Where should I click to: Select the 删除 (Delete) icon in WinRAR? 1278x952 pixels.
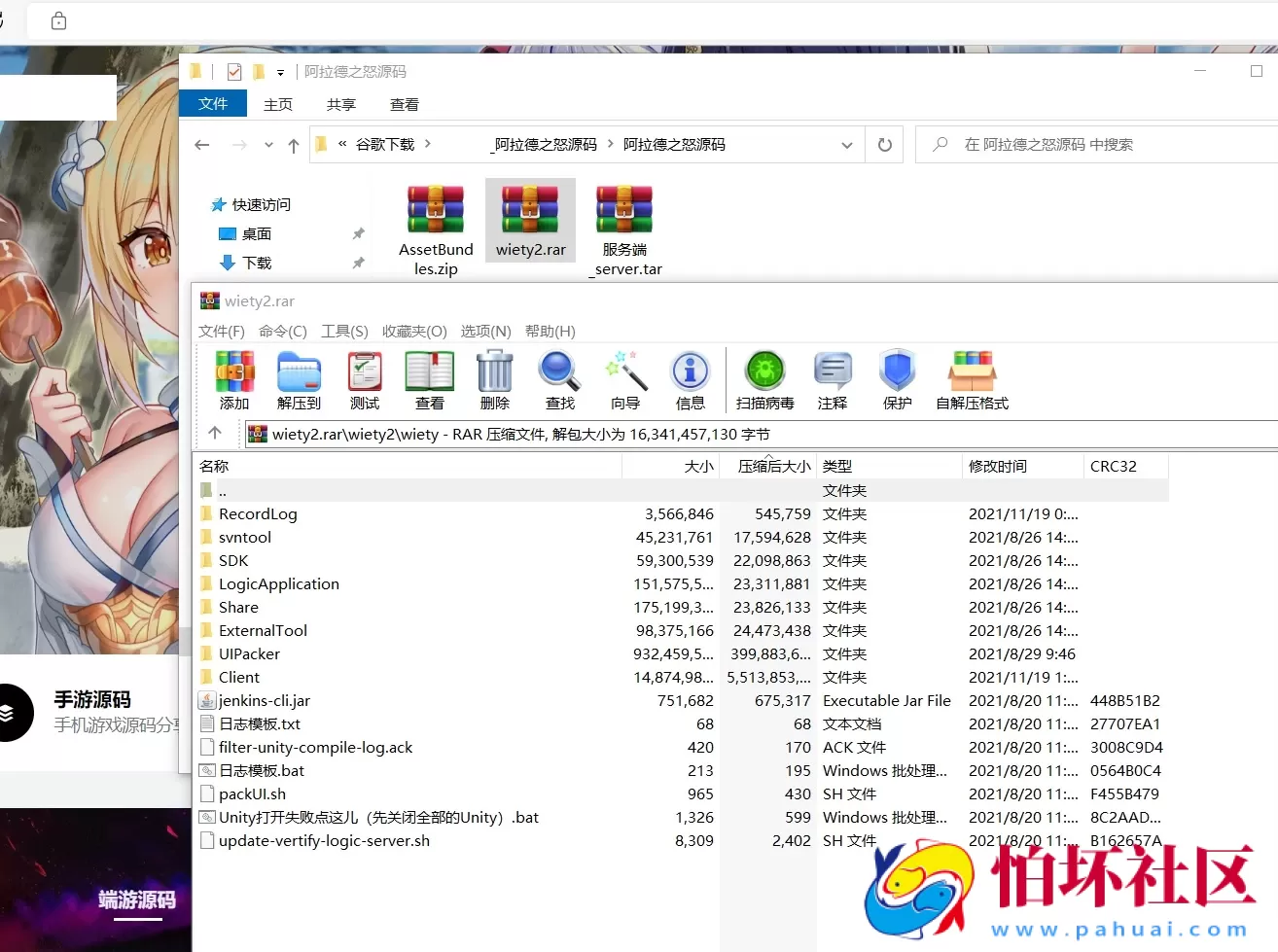494,379
